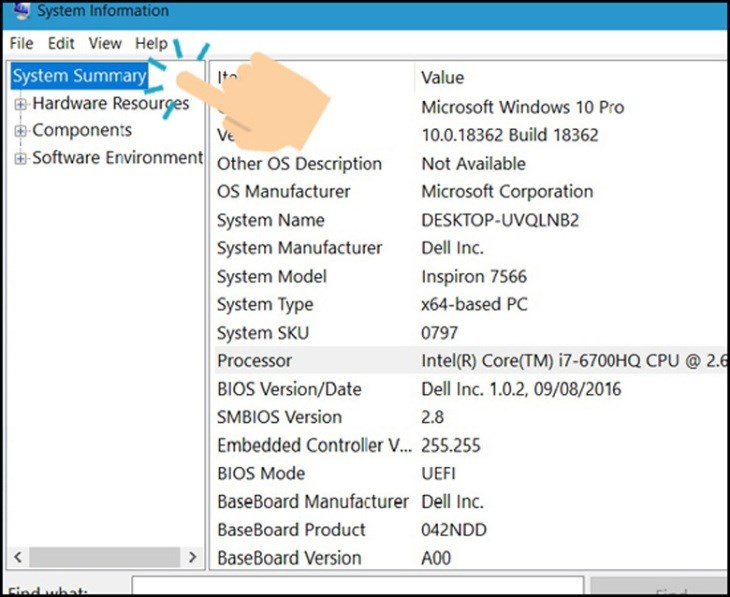Select the System Name row

[x=470, y=220]
